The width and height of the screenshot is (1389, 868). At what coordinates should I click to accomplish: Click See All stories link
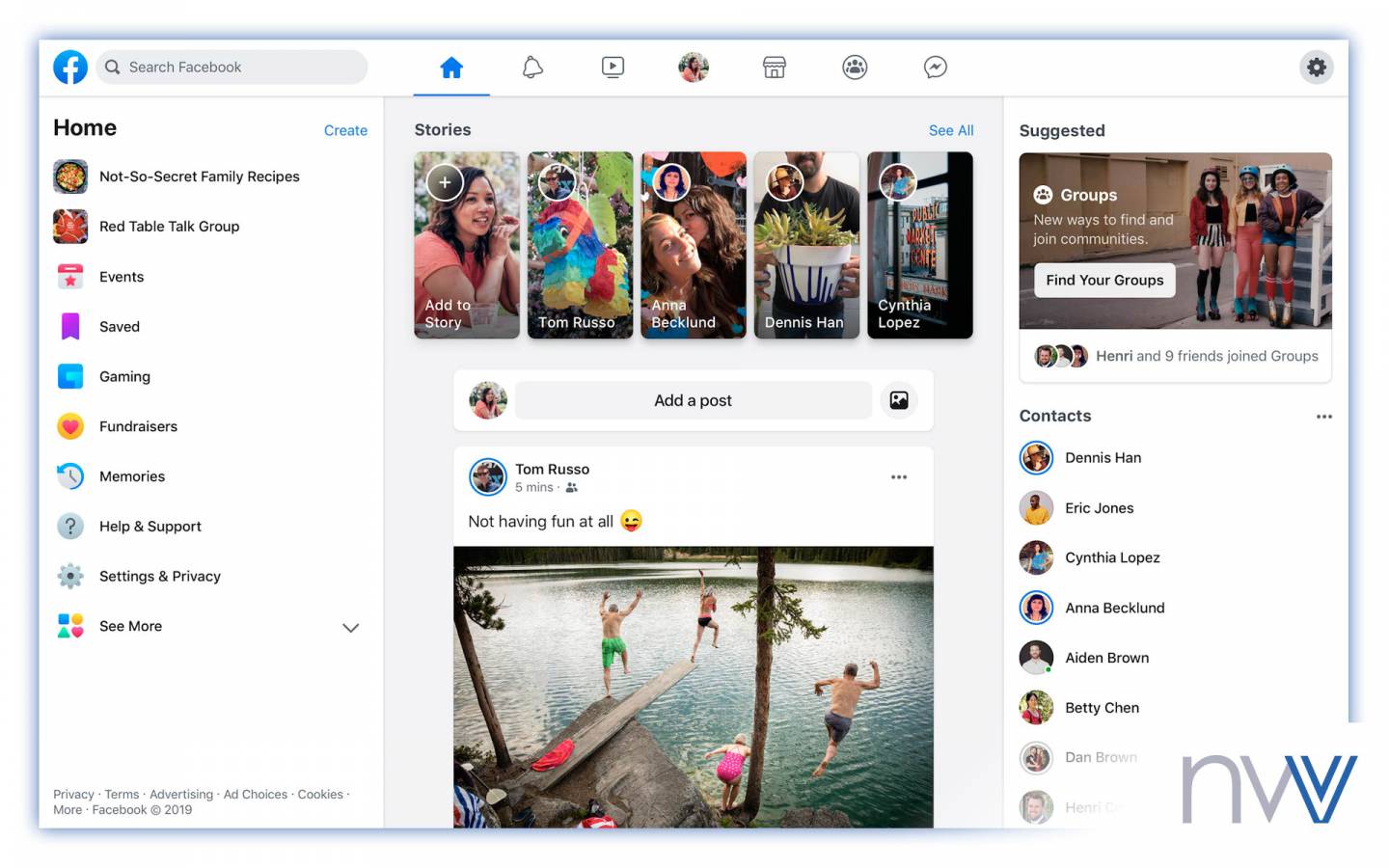951,130
